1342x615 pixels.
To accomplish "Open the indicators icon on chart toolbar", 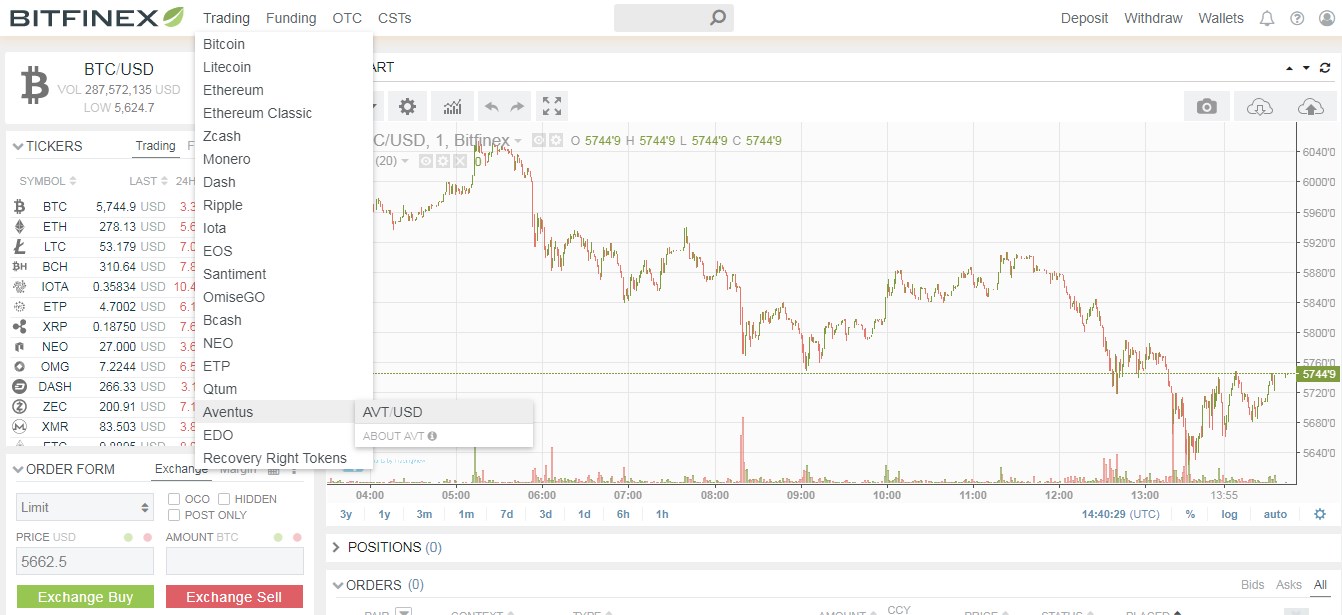I will (x=451, y=105).
